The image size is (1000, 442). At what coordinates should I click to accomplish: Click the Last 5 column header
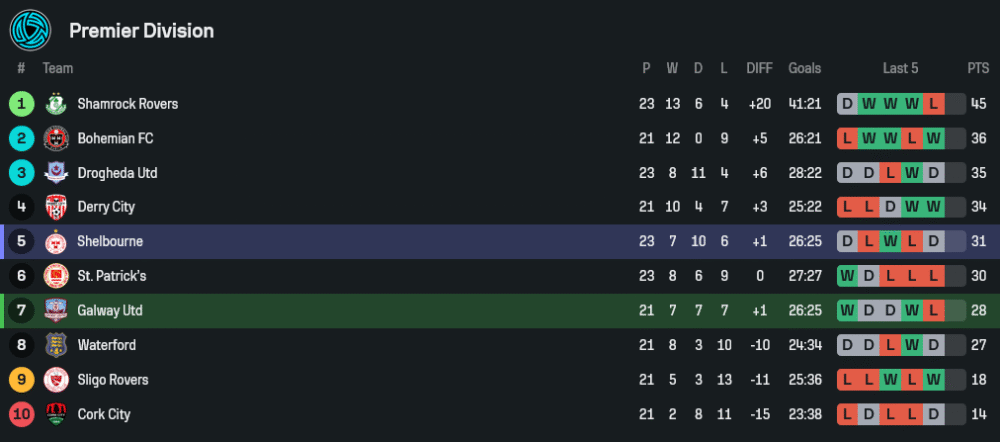click(900, 68)
